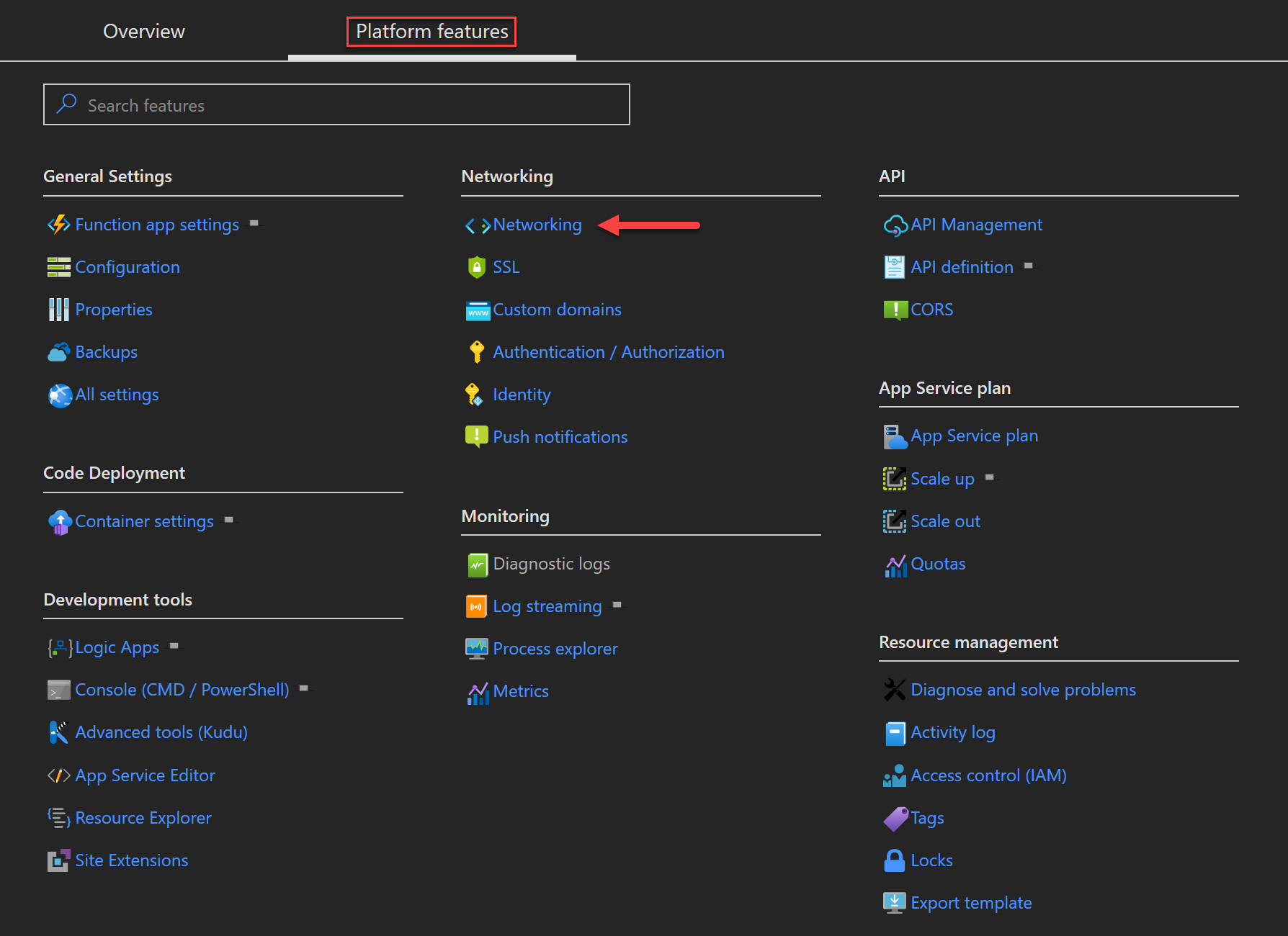Open the Metrics link

[521, 691]
